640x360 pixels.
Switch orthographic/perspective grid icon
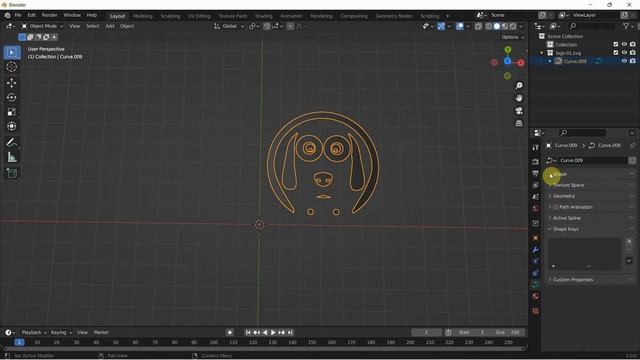coord(519,123)
